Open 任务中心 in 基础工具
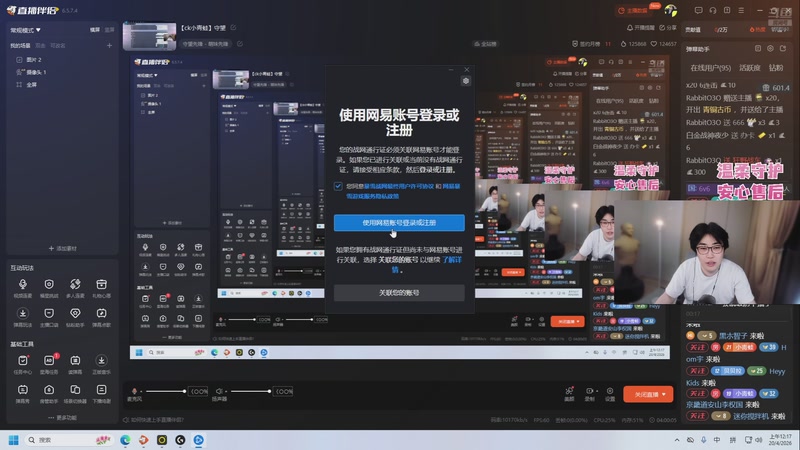Viewport: 800px width, 450px height. 22,361
